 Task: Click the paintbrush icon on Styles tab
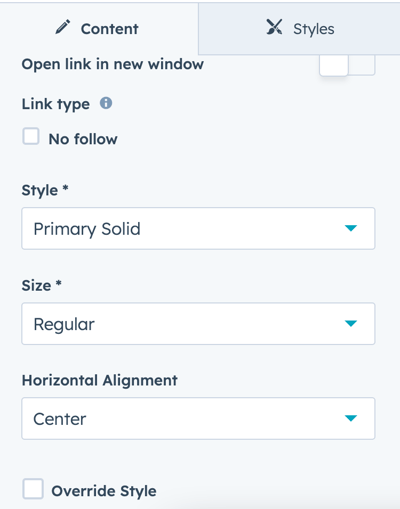[x=274, y=27]
